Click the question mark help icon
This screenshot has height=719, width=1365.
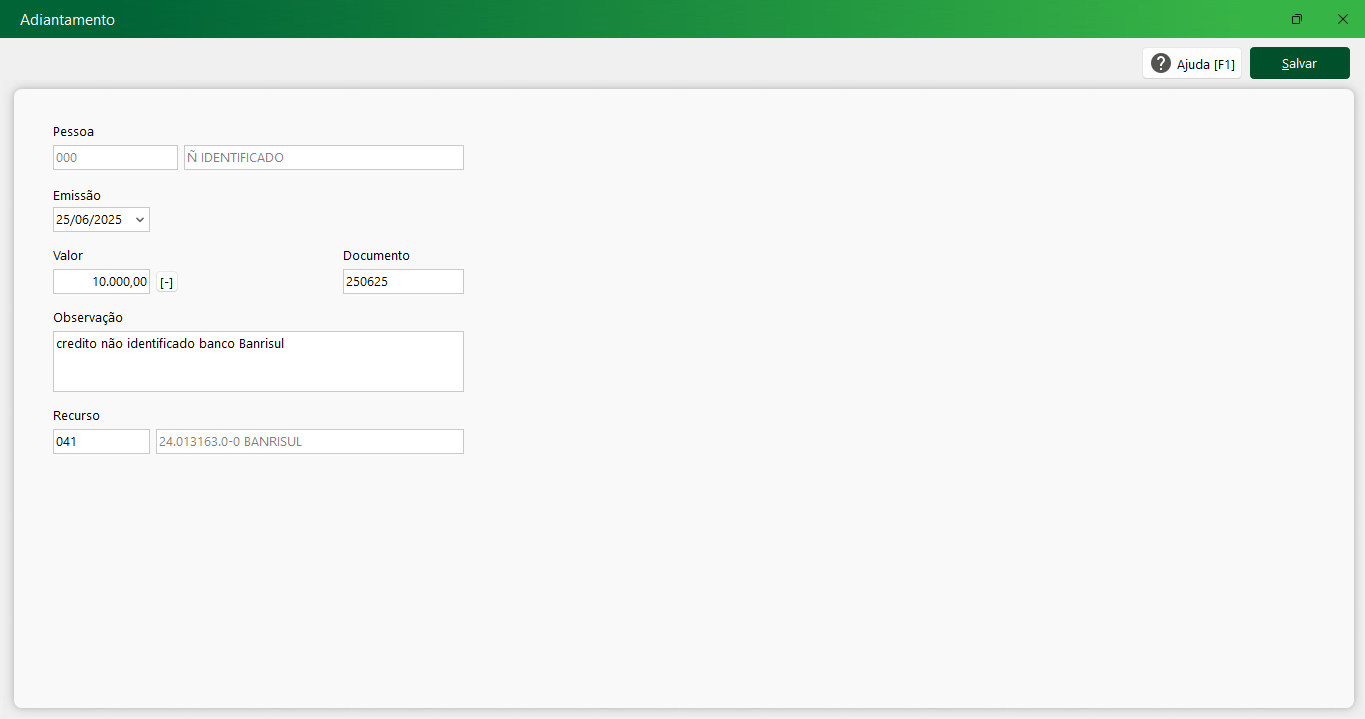coord(1160,63)
